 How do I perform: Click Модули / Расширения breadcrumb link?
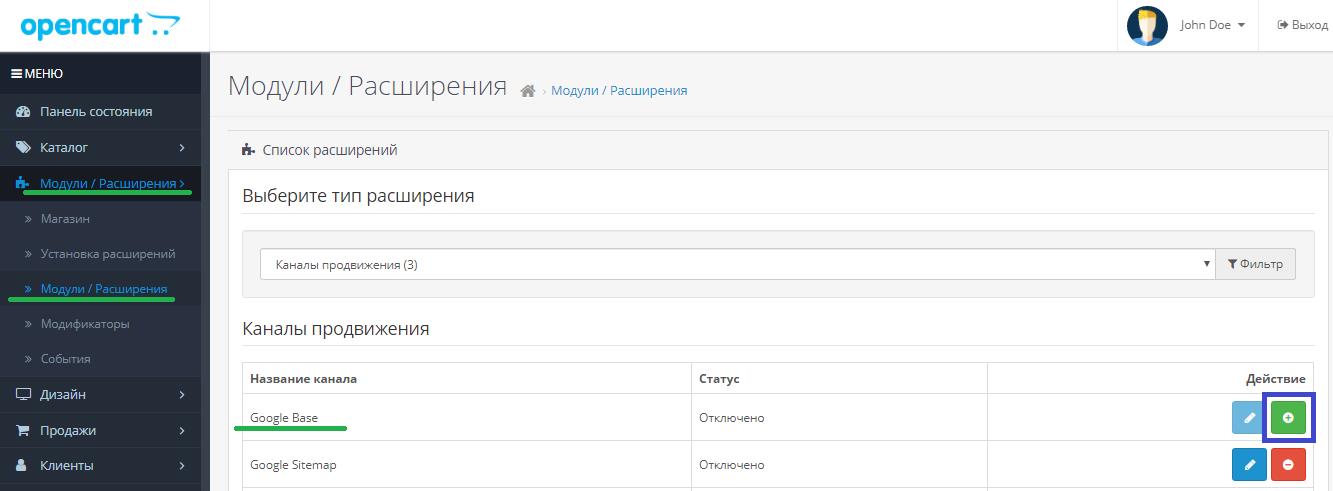(x=619, y=91)
